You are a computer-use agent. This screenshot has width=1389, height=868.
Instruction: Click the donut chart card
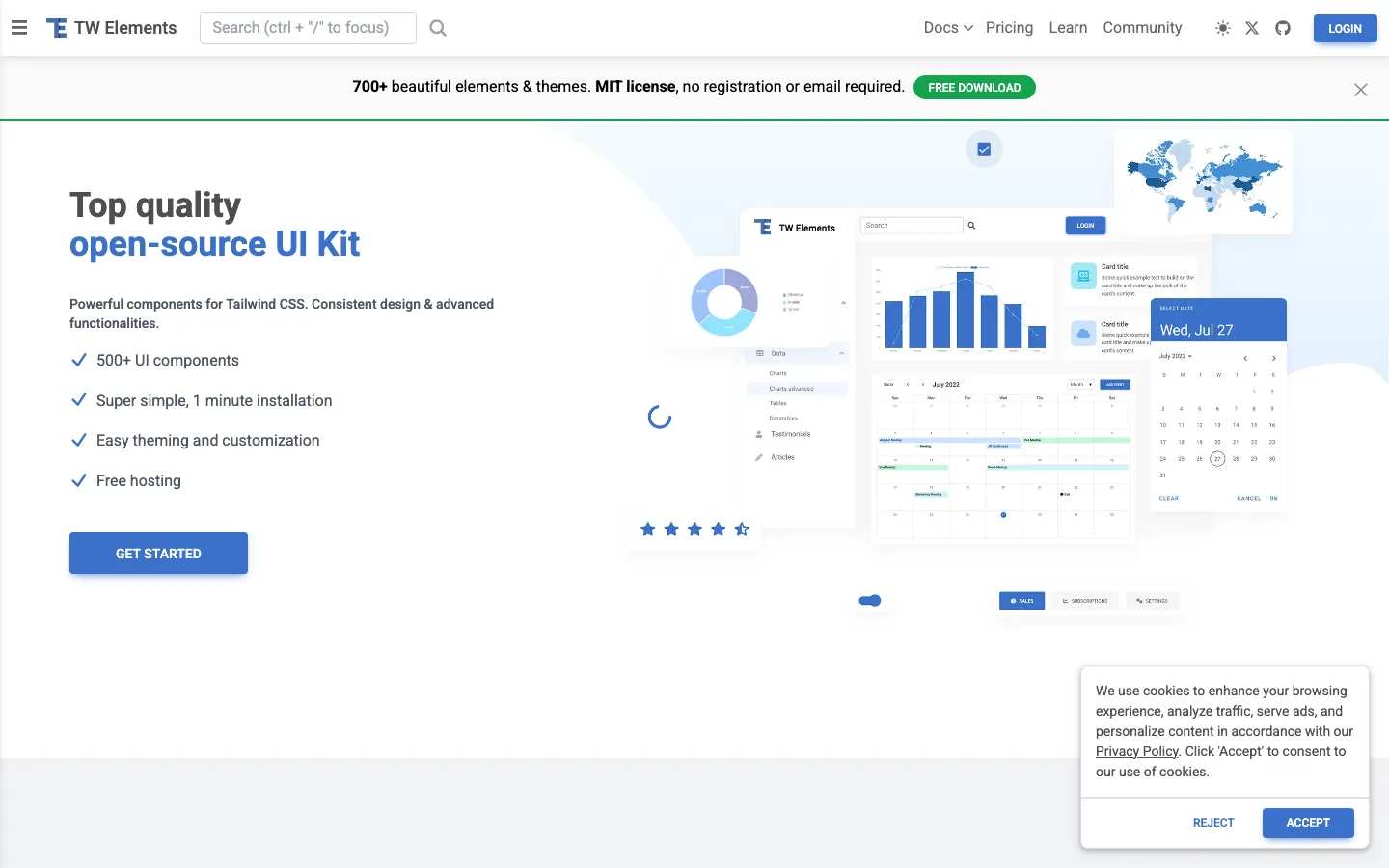point(749,302)
